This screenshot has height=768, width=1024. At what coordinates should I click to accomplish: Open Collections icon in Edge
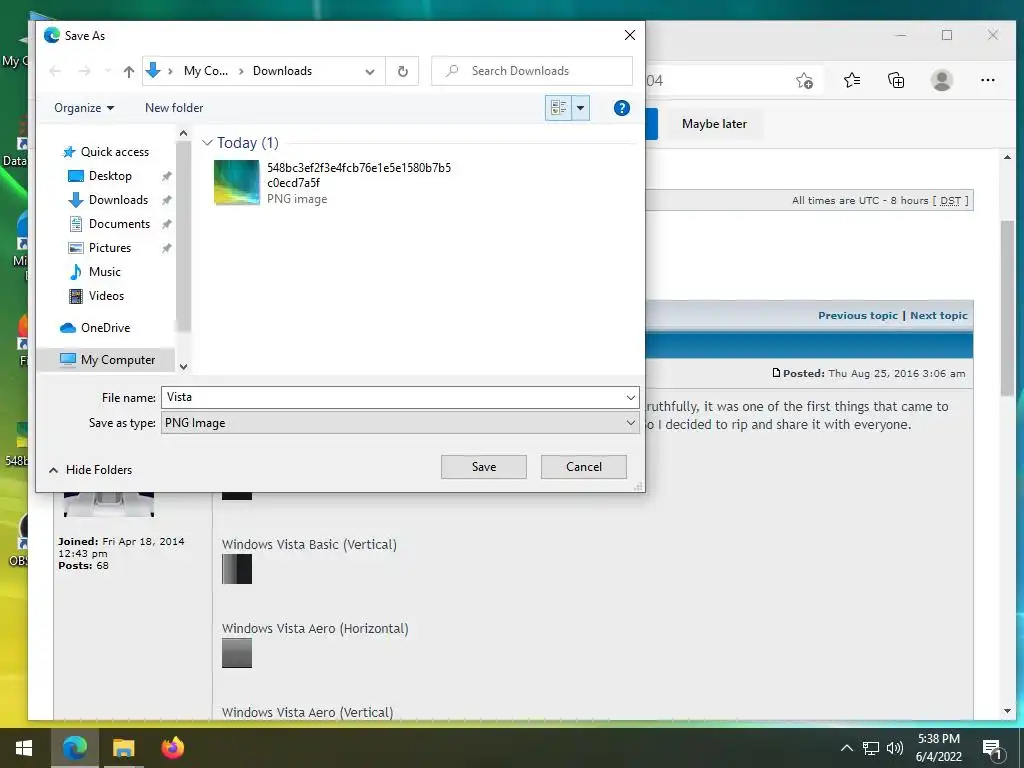point(896,80)
